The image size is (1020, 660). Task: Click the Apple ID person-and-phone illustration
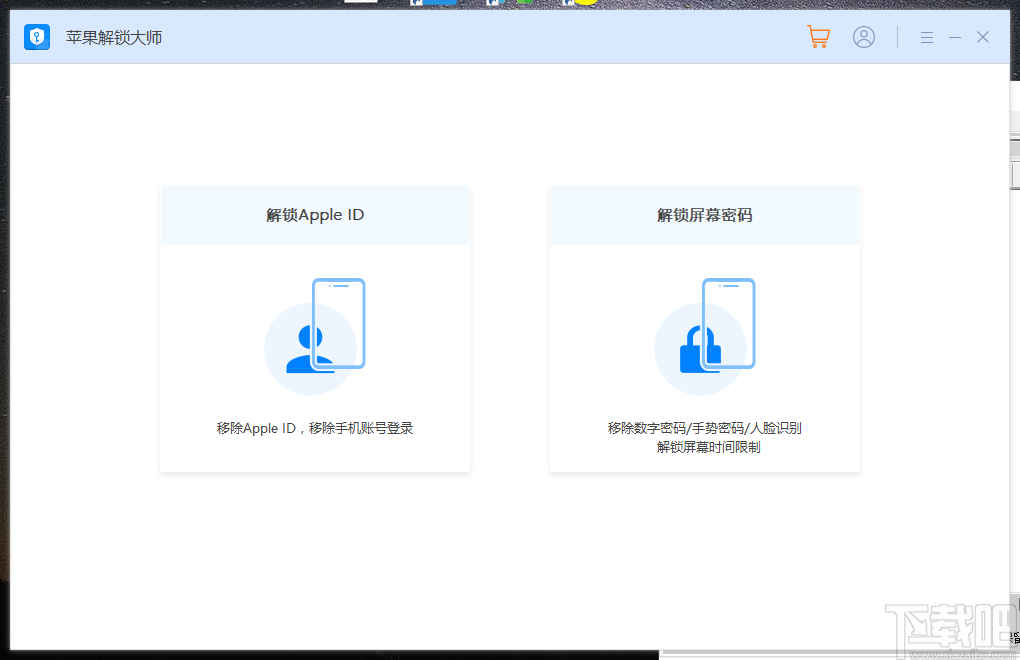coord(315,336)
